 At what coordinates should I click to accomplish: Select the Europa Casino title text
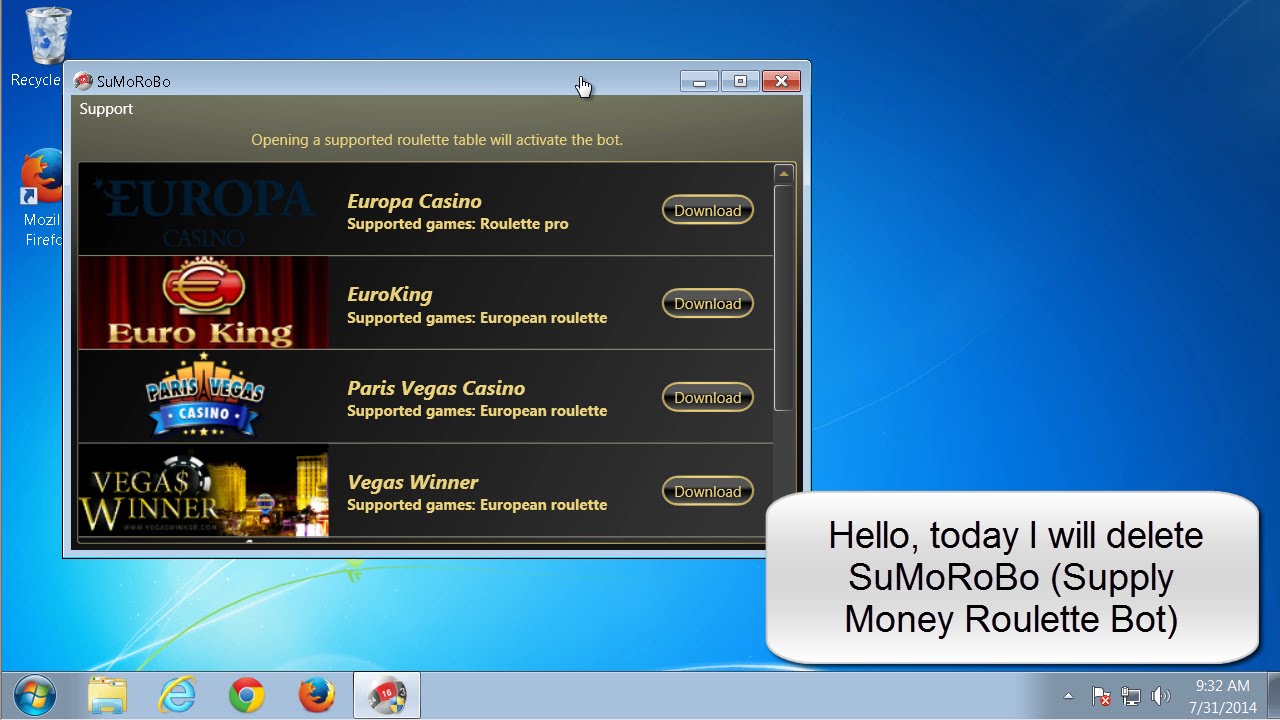414,201
